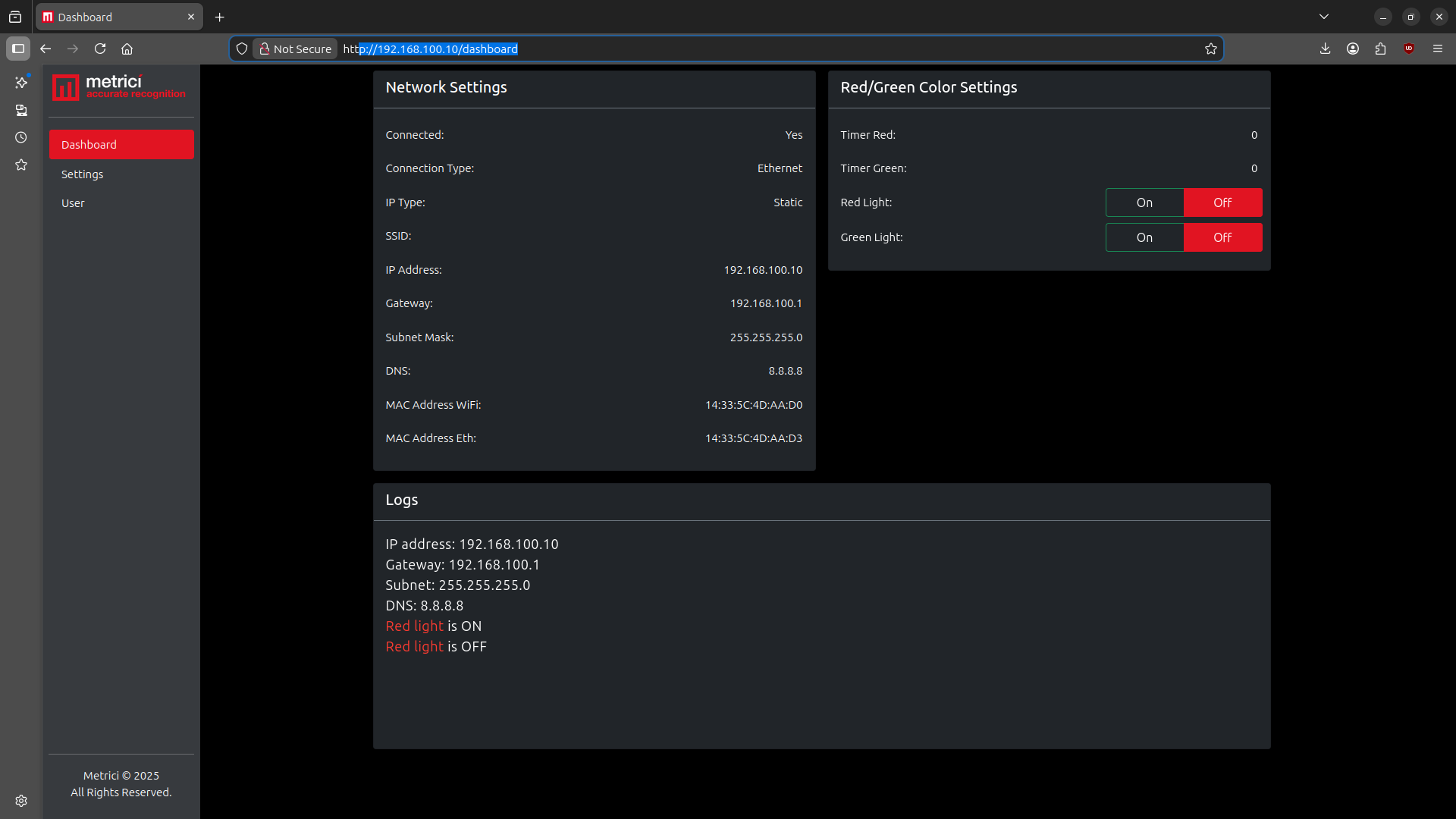
Task: Click the MAC Address Eth value
Action: tap(754, 438)
